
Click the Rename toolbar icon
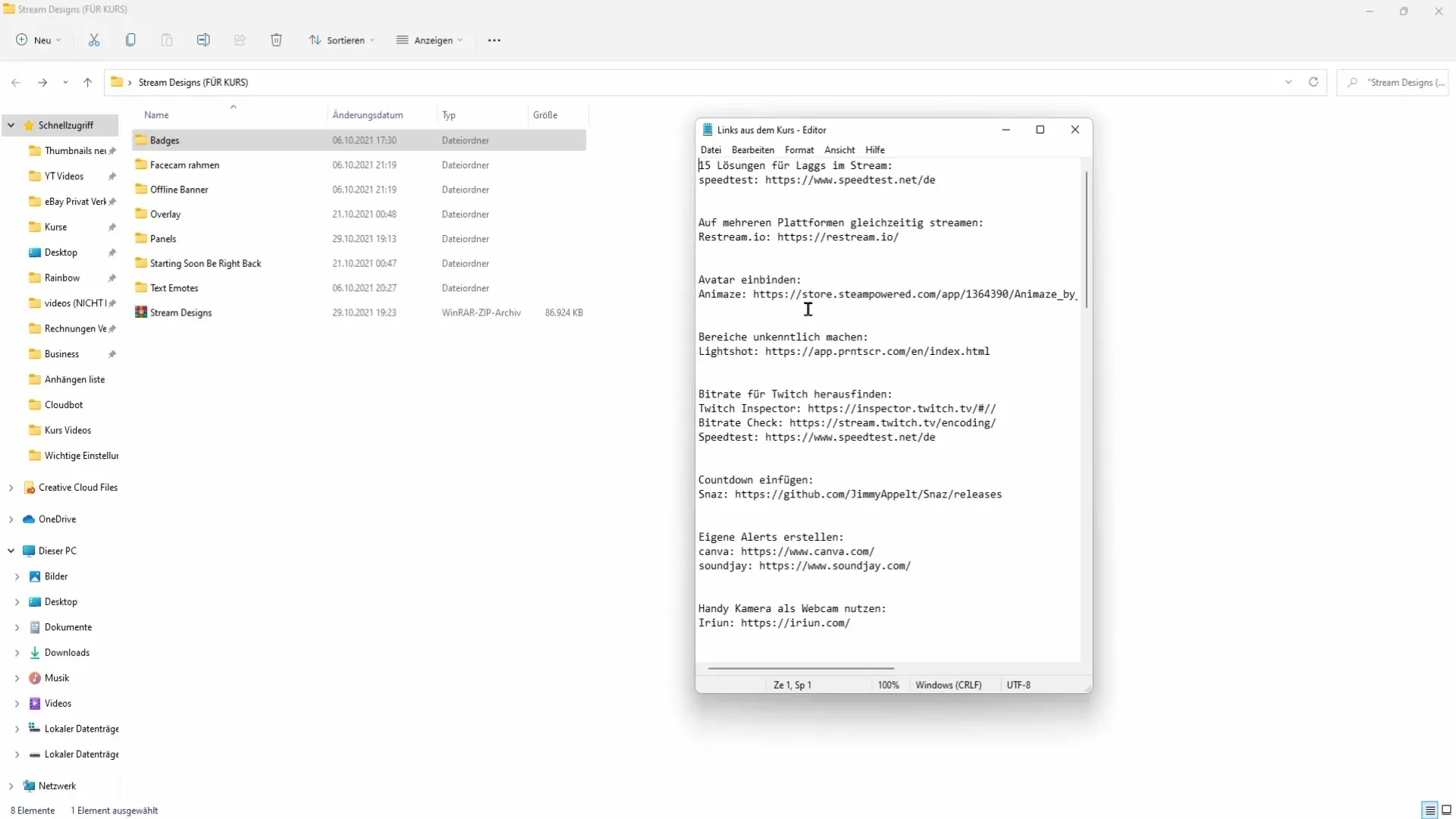tap(203, 40)
